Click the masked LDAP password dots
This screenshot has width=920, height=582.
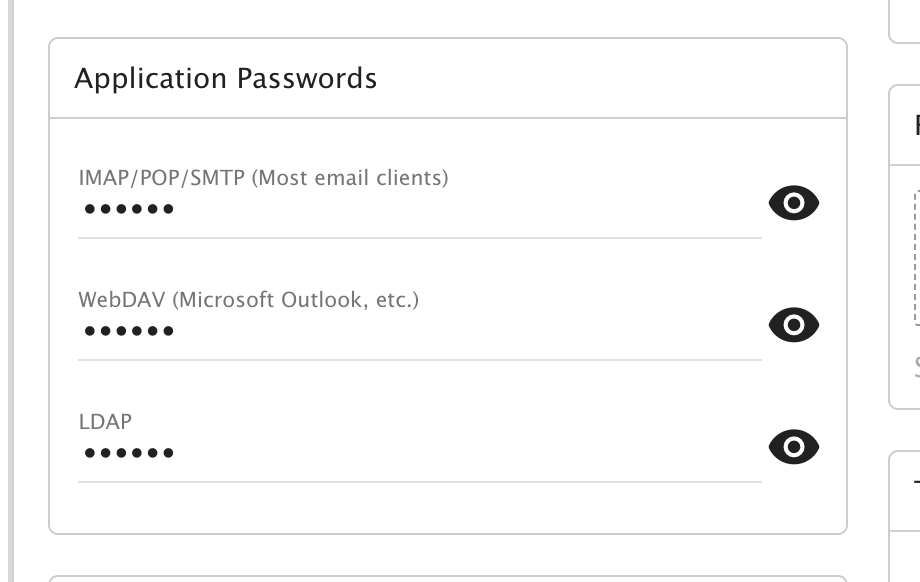(129, 453)
